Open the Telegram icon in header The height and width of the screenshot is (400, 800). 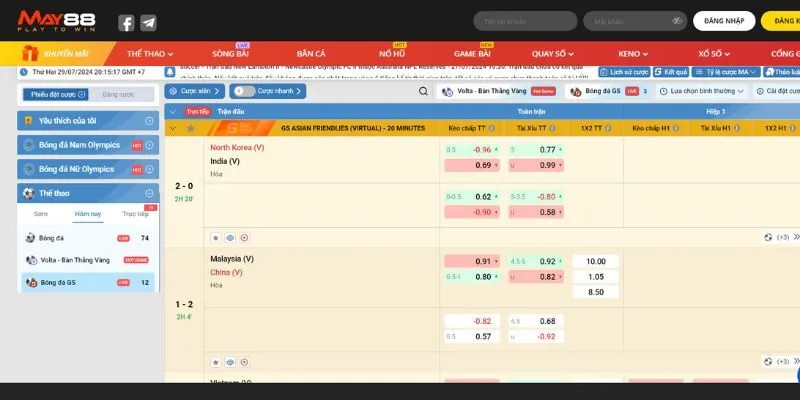coord(148,22)
